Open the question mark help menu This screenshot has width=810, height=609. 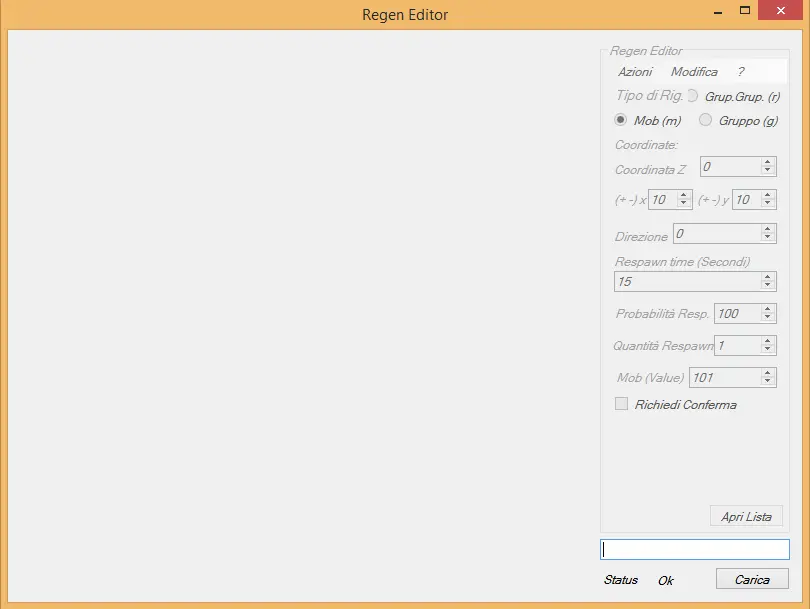[741, 72]
